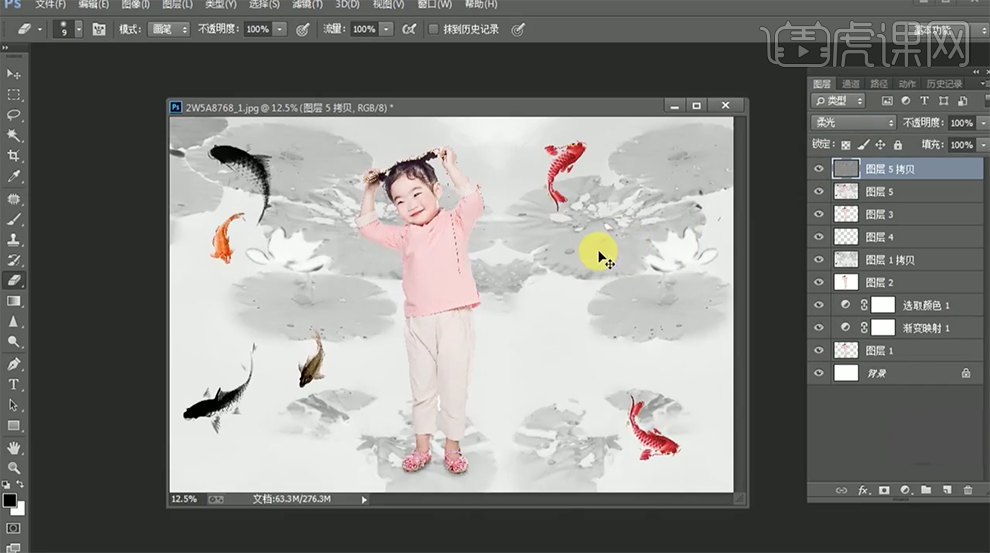
Task: Enable the 抹到历史记录 checkbox
Action: click(x=433, y=30)
